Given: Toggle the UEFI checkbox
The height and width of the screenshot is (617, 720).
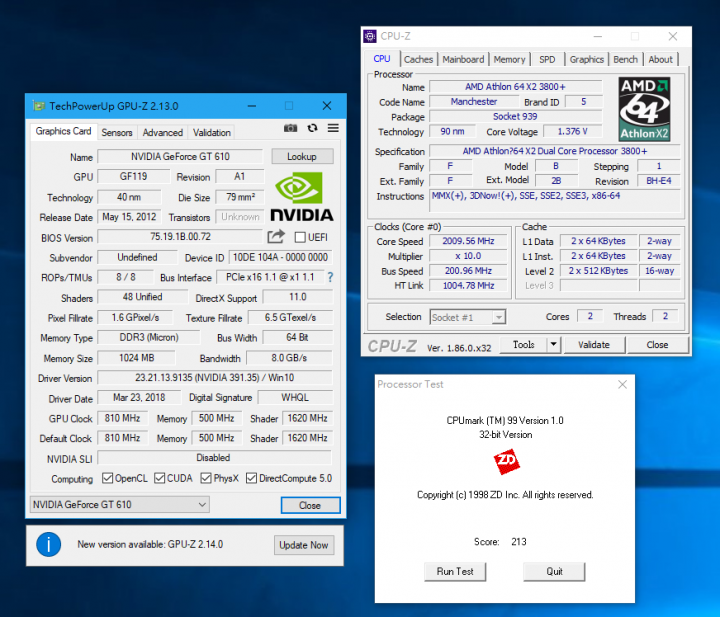Looking at the screenshot, I should 300,237.
